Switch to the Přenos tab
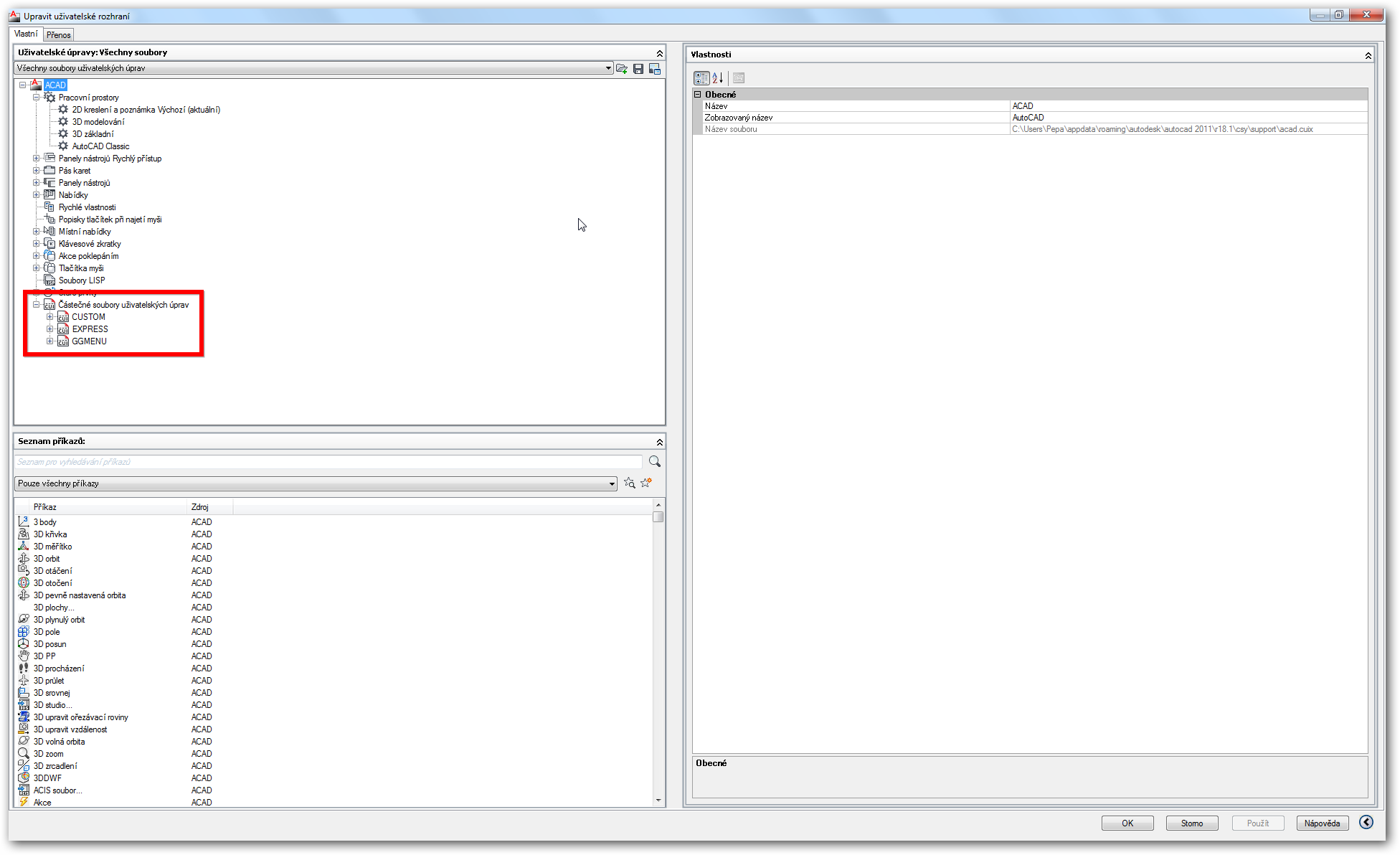This screenshot has height=855, width=1400. click(59, 34)
